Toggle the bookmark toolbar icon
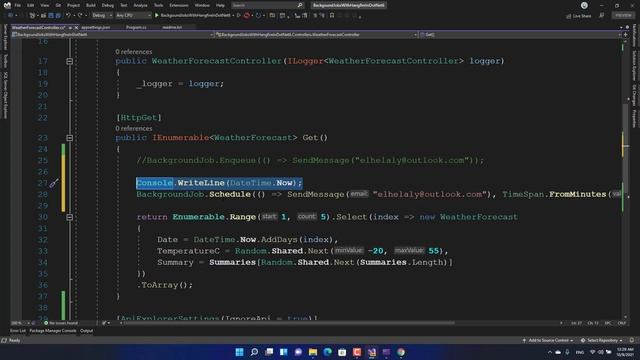The height and width of the screenshot is (360, 640). click(332, 16)
